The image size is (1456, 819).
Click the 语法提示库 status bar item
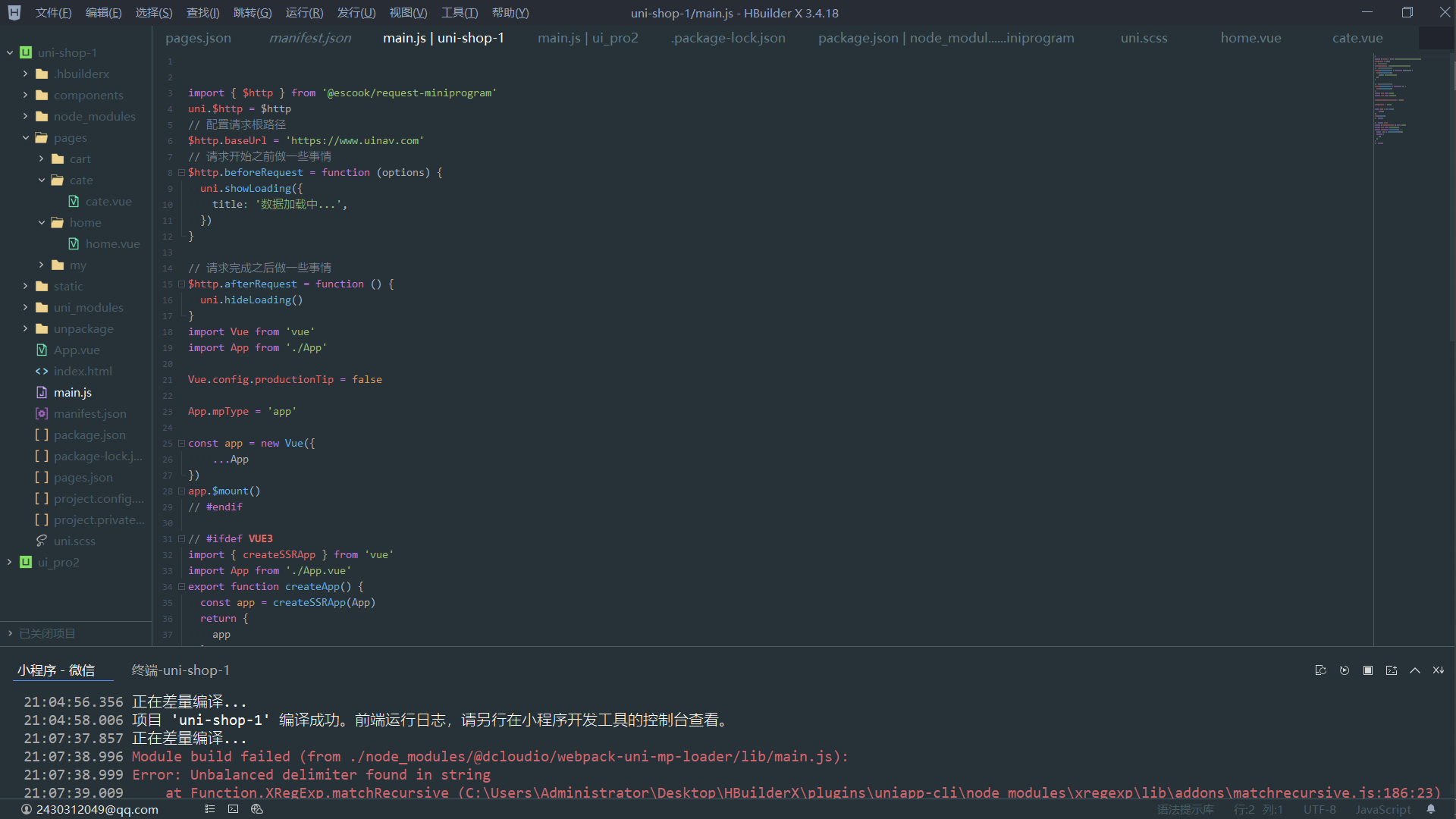tap(1185, 810)
